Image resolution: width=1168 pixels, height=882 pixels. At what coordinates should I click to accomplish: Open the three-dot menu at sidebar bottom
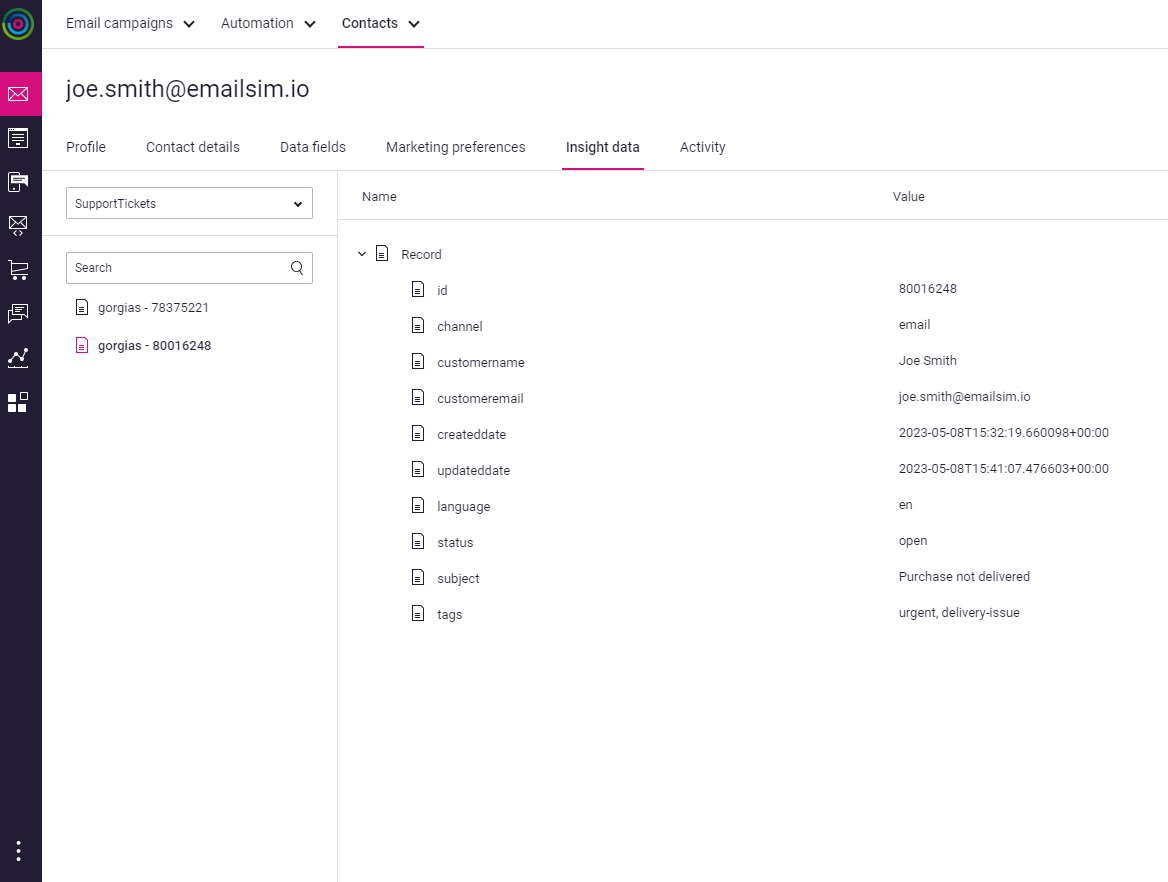[x=20, y=849]
